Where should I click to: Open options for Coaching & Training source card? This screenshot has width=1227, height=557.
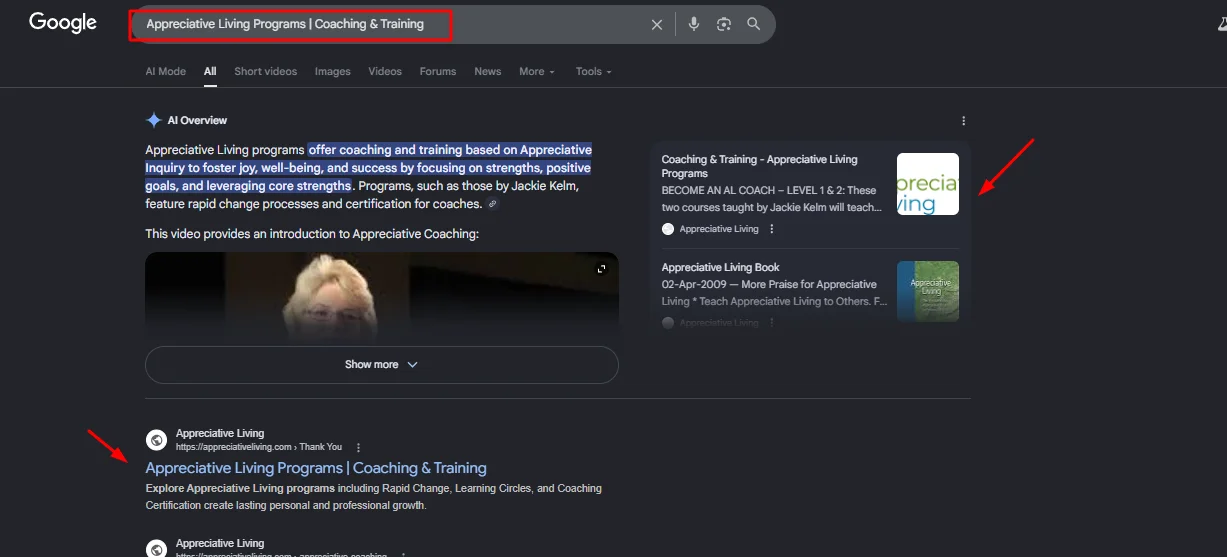[772, 229]
